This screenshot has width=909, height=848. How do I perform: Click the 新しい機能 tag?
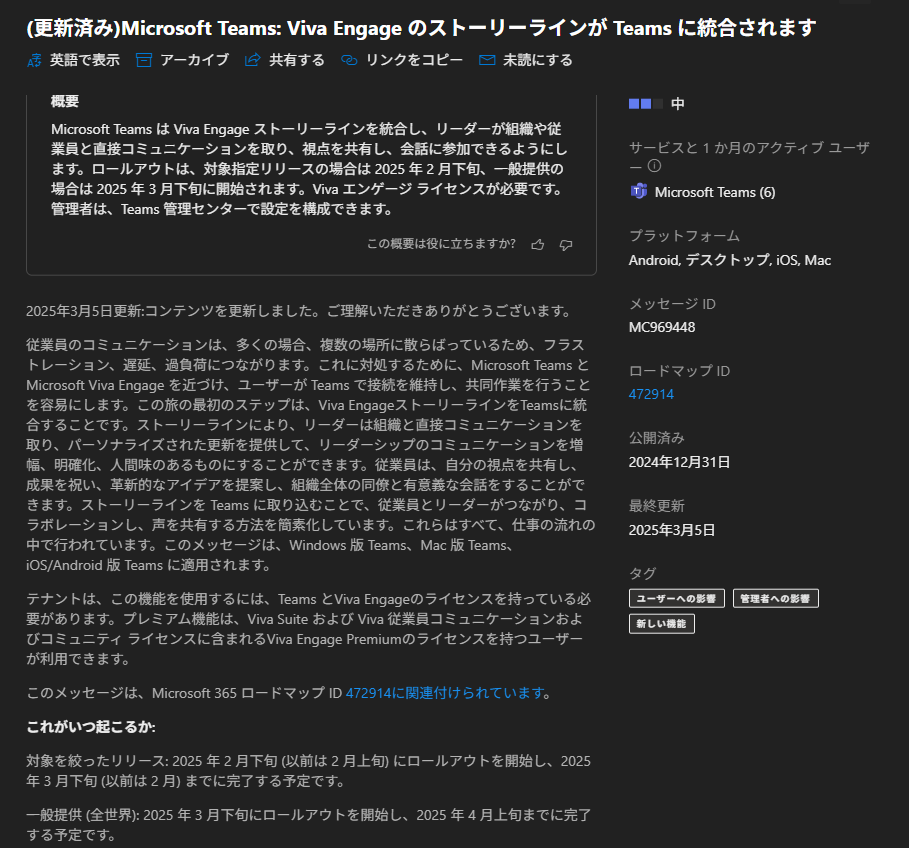pos(661,624)
